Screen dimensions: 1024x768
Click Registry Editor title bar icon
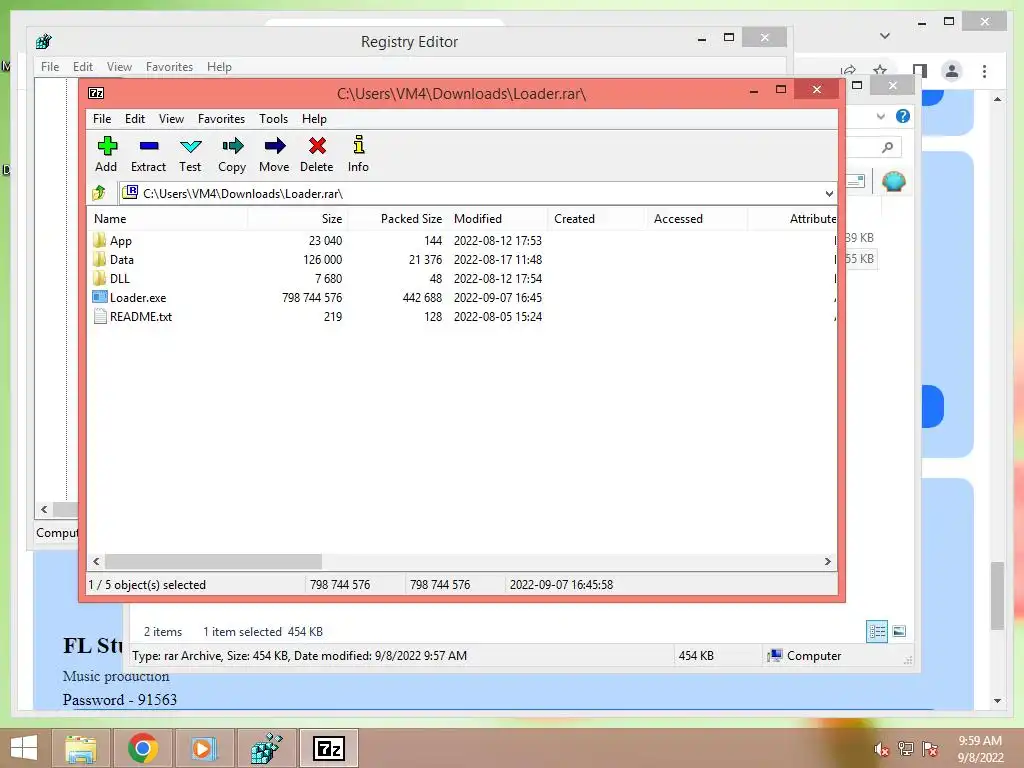pyautogui.click(x=44, y=42)
